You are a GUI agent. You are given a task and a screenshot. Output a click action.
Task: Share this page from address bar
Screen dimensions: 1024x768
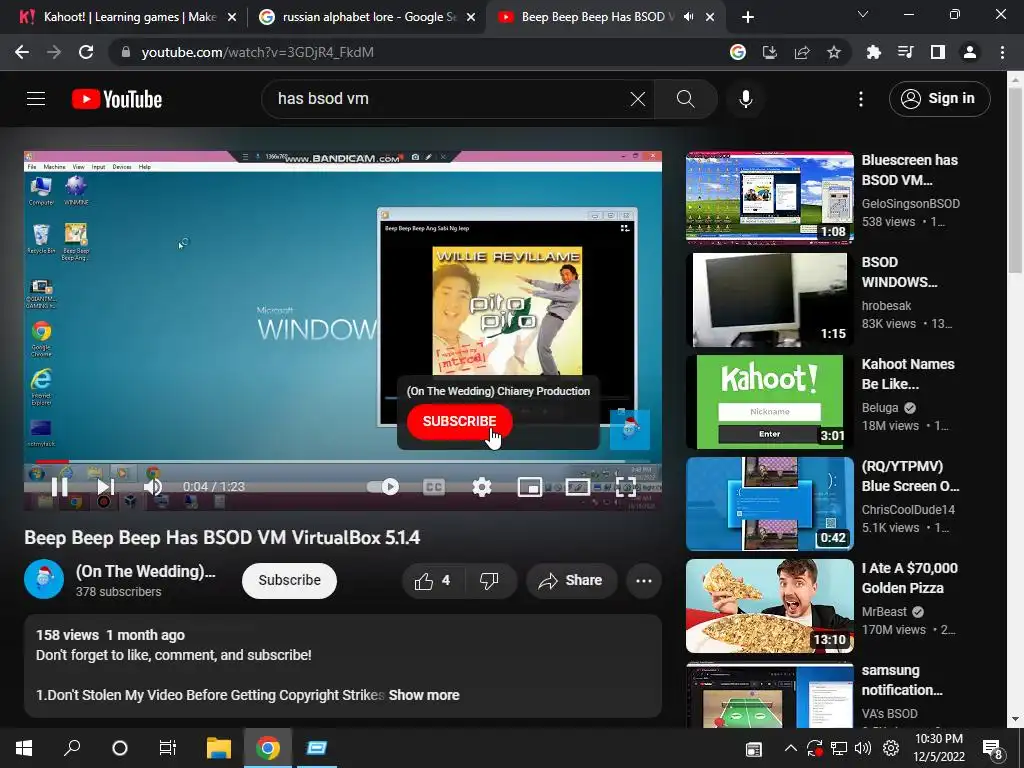click(802, 52)
